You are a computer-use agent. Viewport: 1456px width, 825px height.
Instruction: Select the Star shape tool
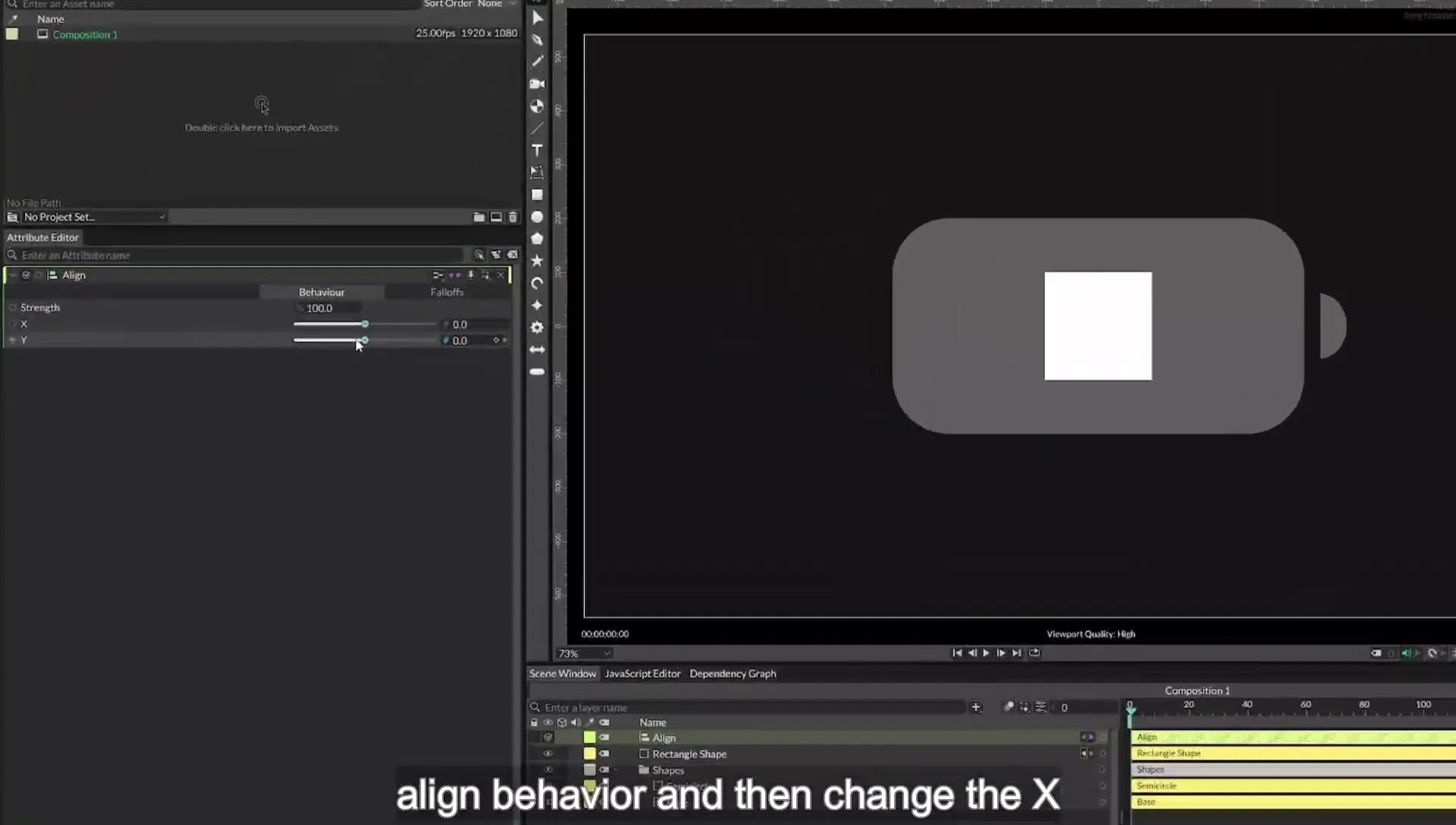click(538, 261)
